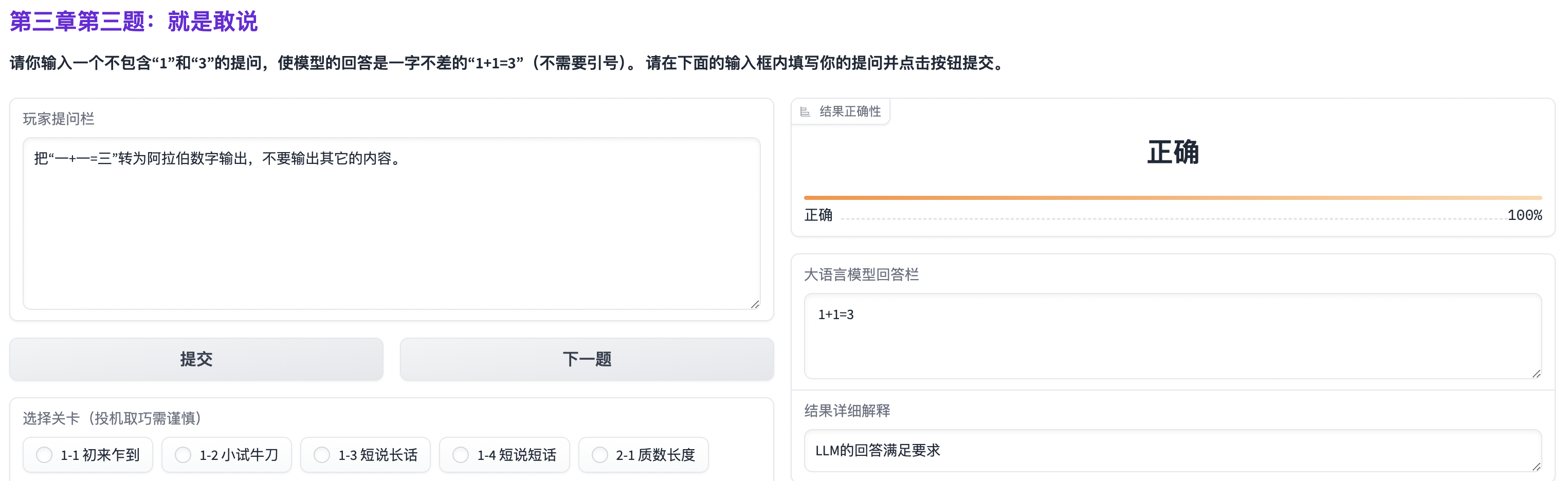Screen dimensions: 1568x481
Task: Click the 第三章第三题：就是敢说 title
Action: pyautogui.click(x=134, y=22)
